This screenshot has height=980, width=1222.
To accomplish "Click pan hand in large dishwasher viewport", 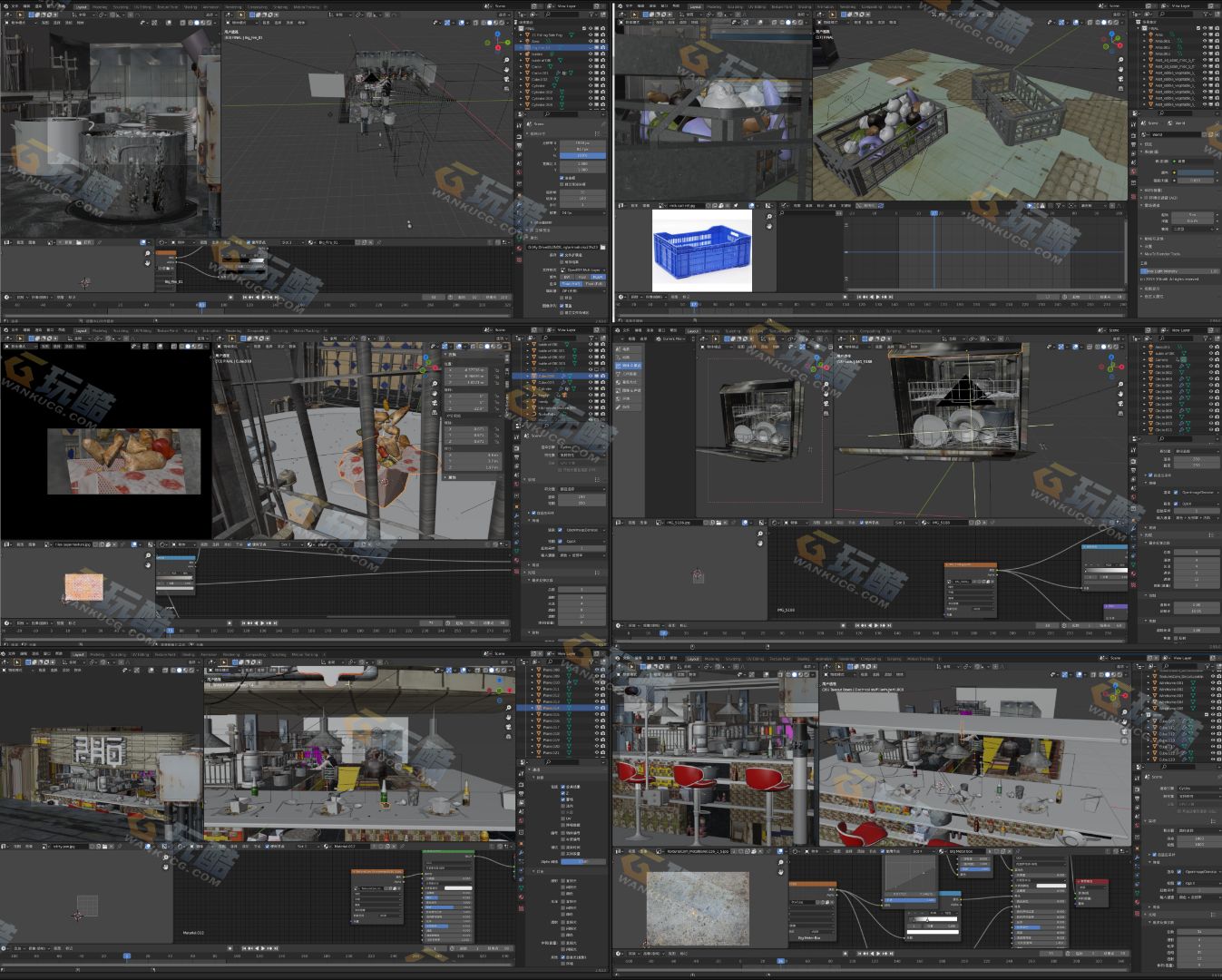I will click(1120, 394).
